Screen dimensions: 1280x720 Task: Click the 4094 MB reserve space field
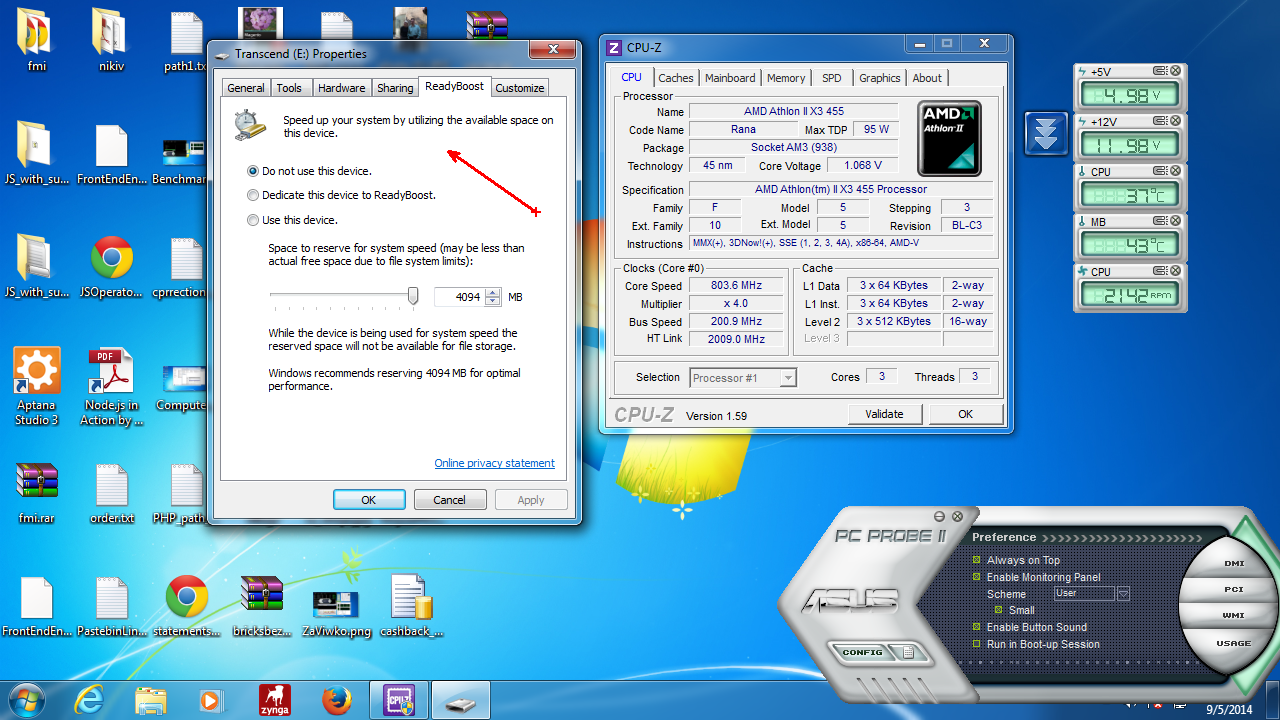pos(459,297)
